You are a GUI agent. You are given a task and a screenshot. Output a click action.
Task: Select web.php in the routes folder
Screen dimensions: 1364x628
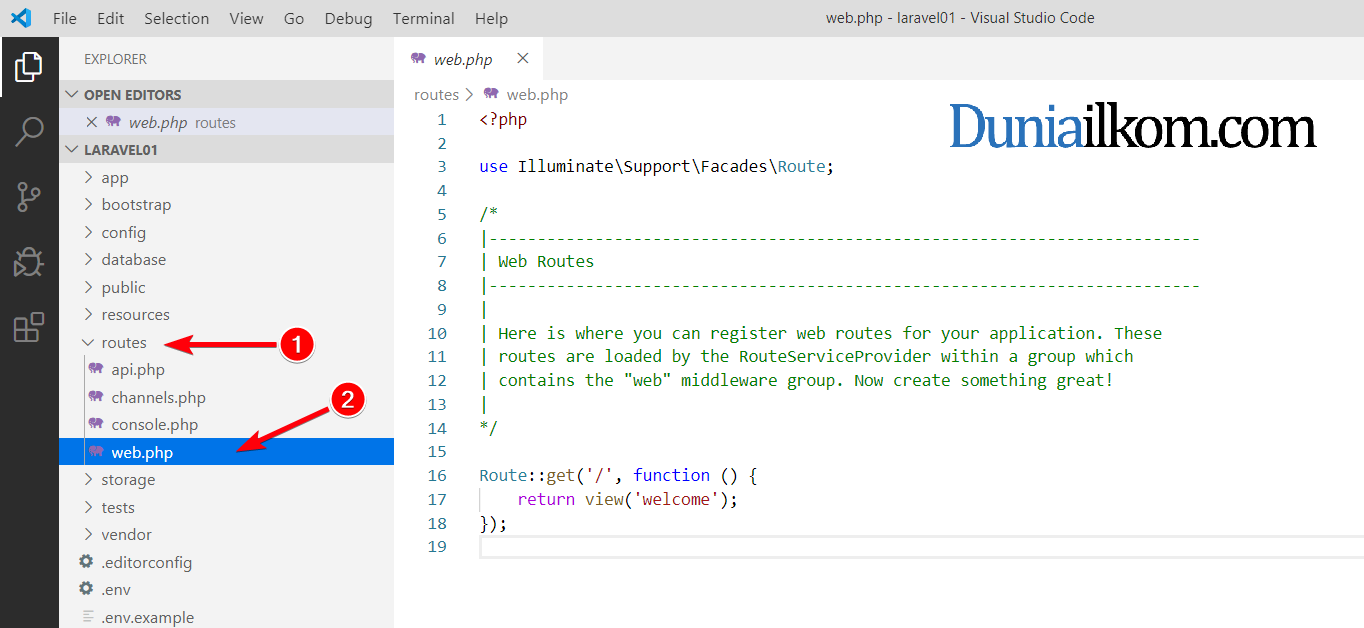[226, 452]
